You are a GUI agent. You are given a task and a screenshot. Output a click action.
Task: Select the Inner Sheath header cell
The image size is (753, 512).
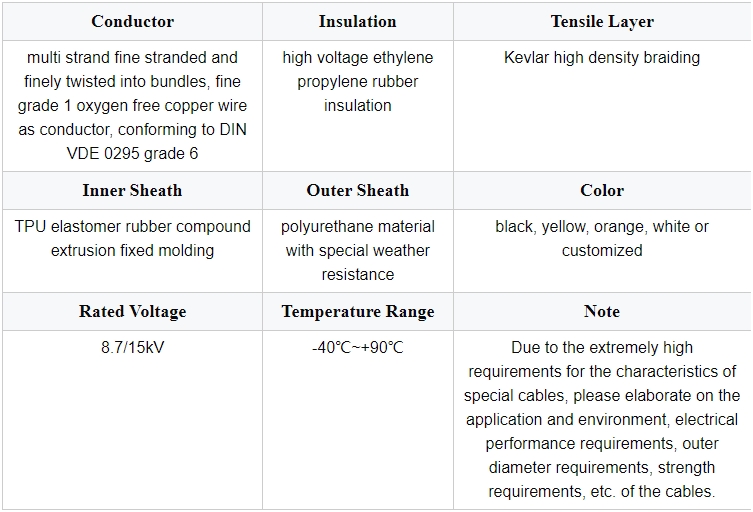tap(133, 191)
